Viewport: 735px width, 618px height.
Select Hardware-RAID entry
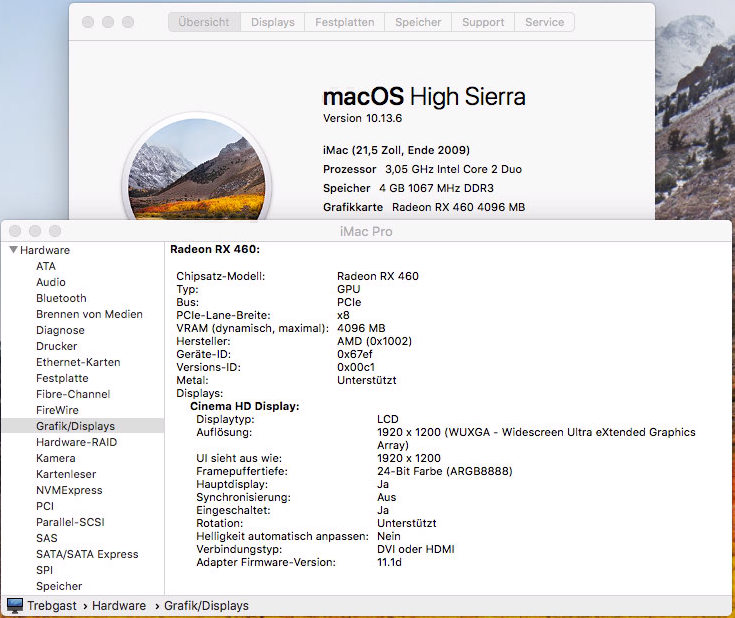click(76, 442)
